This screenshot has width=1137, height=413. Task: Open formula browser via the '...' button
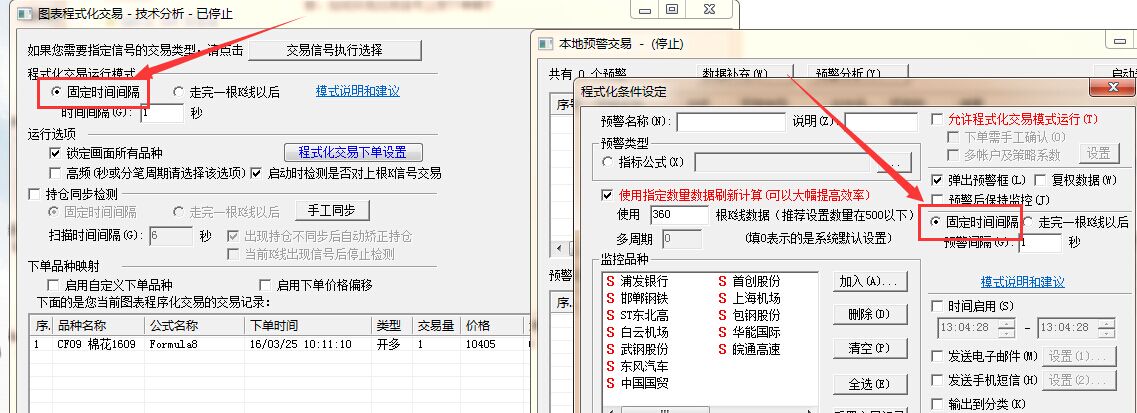click(896, 161)
